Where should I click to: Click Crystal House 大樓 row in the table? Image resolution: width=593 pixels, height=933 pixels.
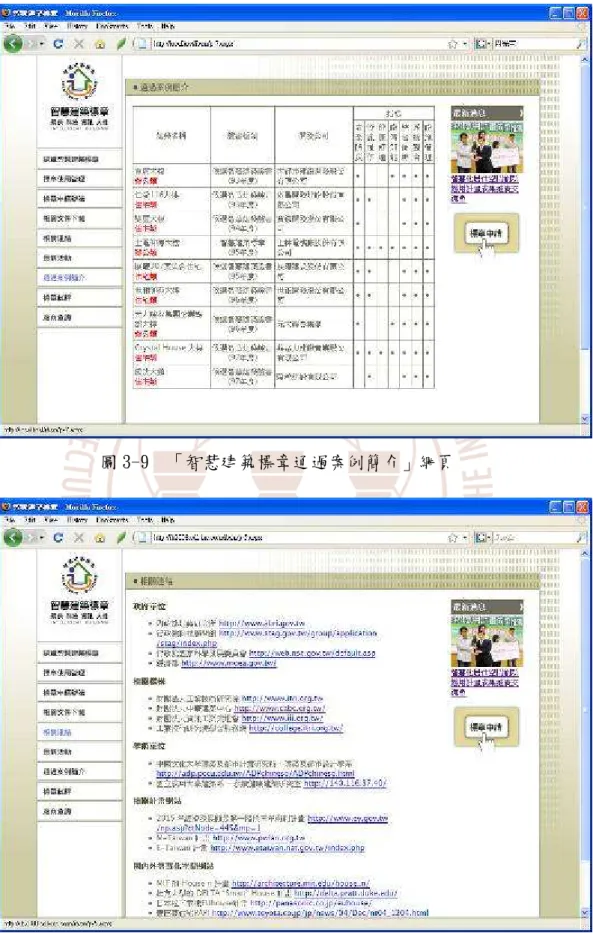pyautogui.click(x=283, y=352)
